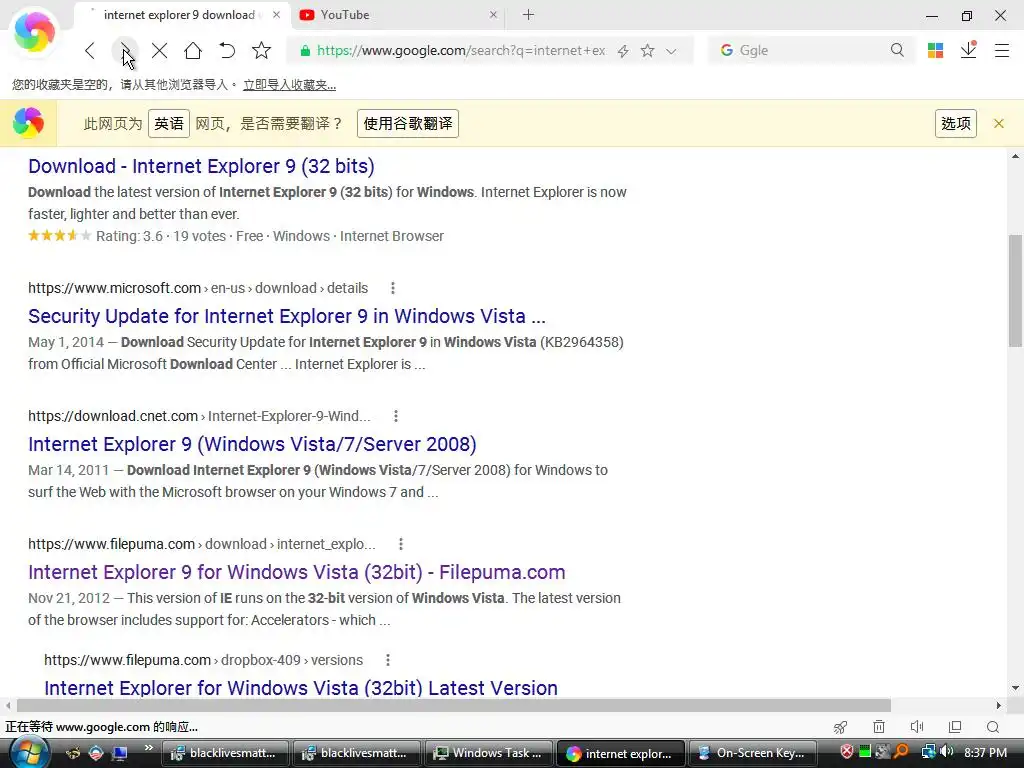Screen dimensions: 1024x768
Task: Go to the home page icon
Action: click(x=193, y=50)
